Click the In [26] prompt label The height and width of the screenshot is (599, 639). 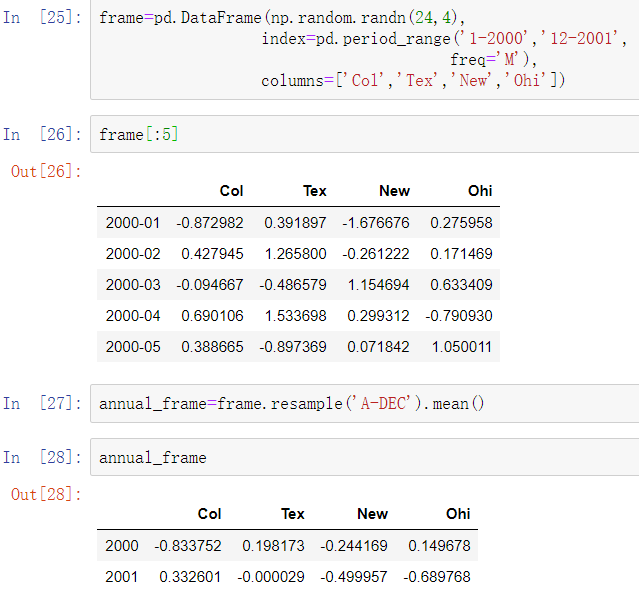42,134
